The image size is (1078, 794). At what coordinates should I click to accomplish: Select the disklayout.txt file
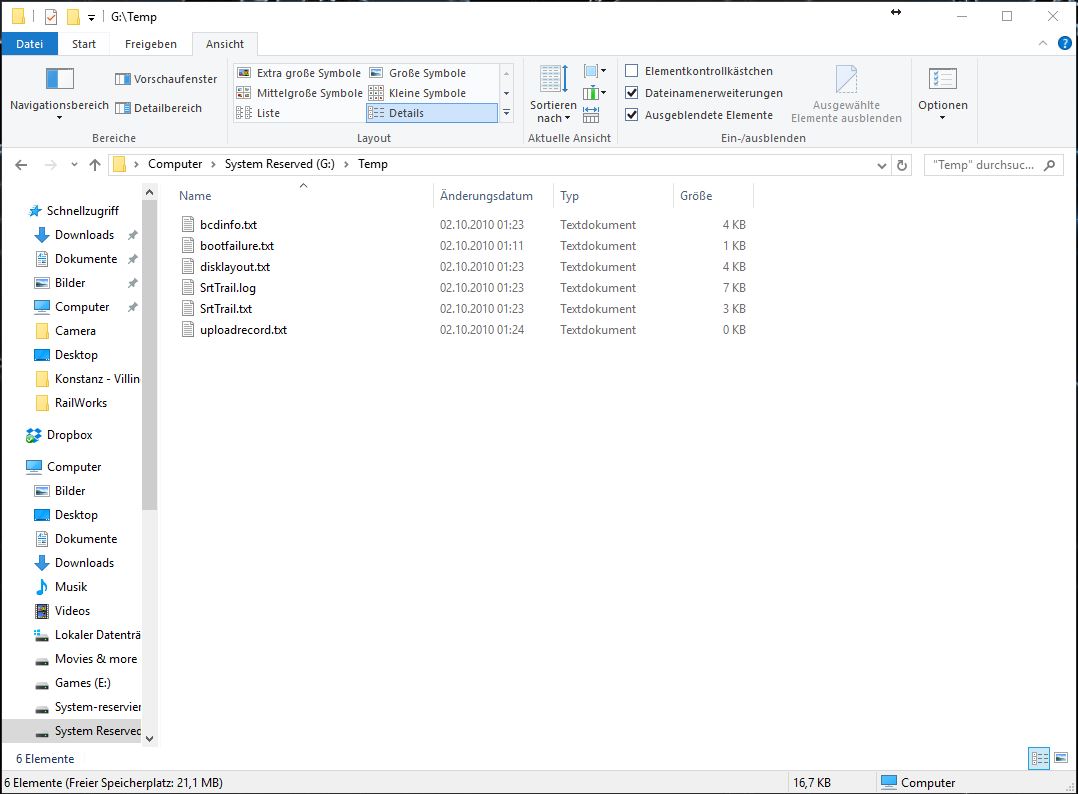(234, 267)
